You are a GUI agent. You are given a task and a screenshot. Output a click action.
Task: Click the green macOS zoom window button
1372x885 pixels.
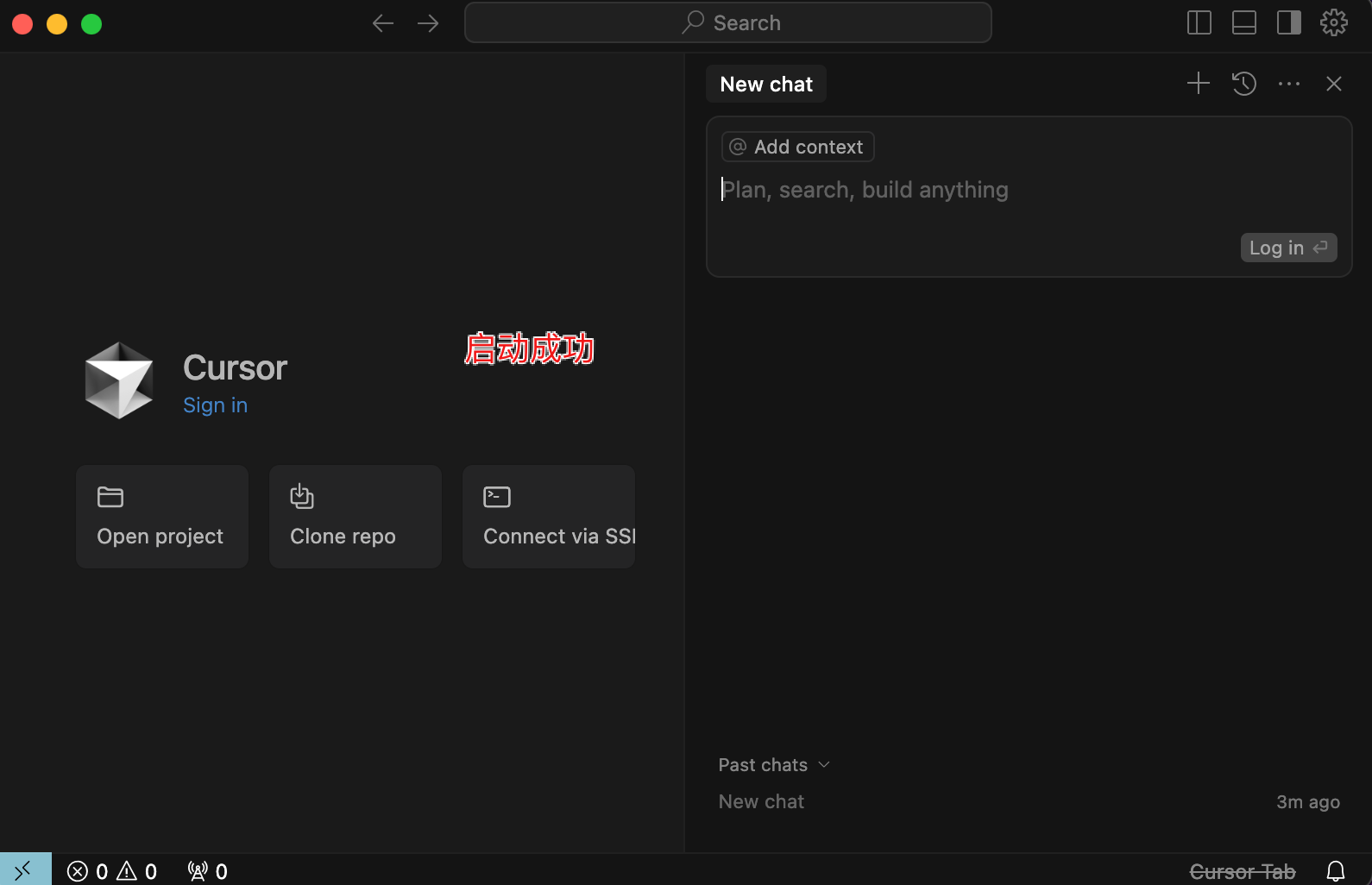(91, 24)
